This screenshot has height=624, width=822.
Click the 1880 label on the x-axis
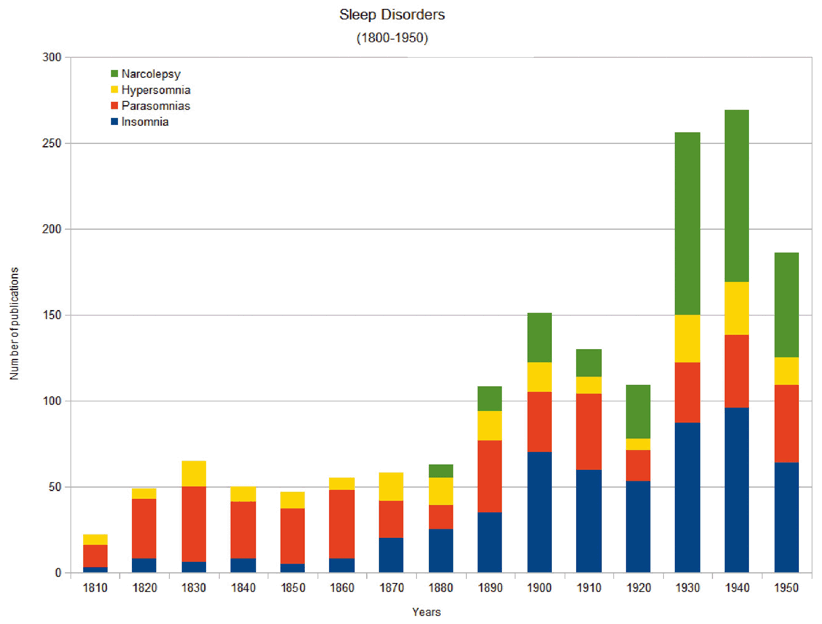440,587
